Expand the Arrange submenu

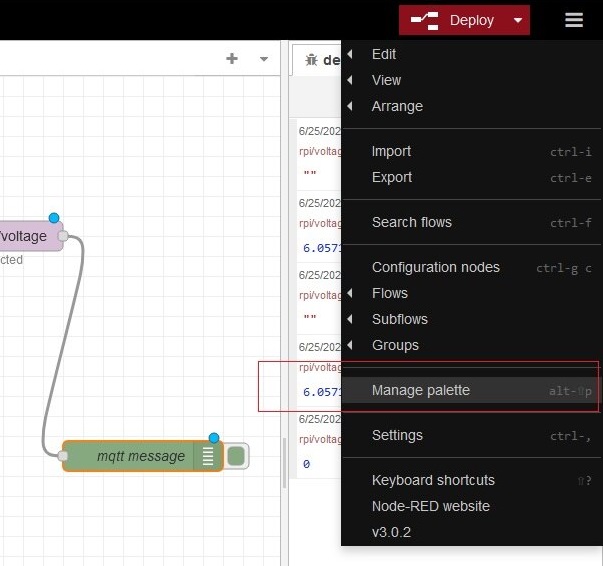396,106
